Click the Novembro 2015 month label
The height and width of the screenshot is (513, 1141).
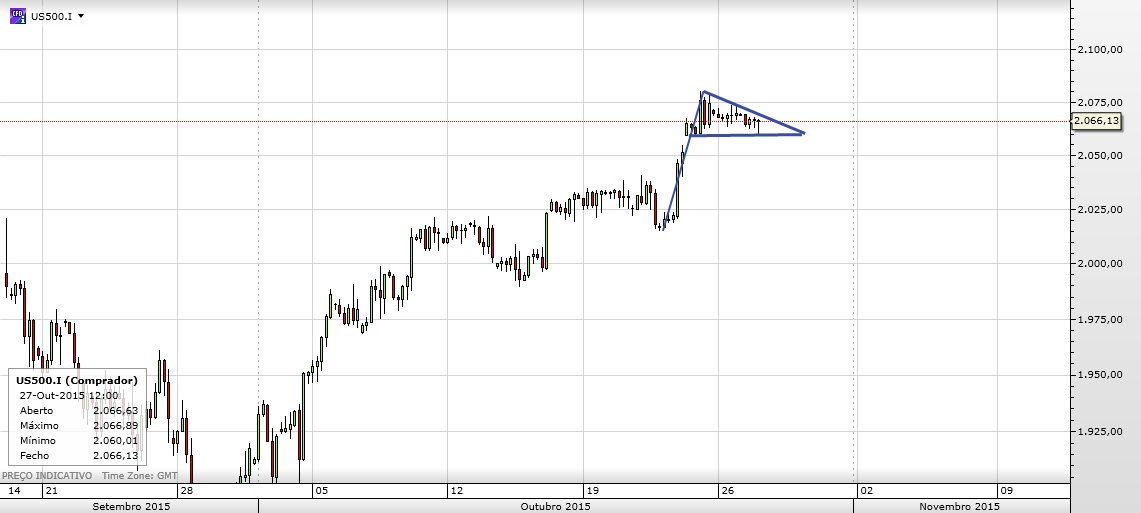[959, 506]
